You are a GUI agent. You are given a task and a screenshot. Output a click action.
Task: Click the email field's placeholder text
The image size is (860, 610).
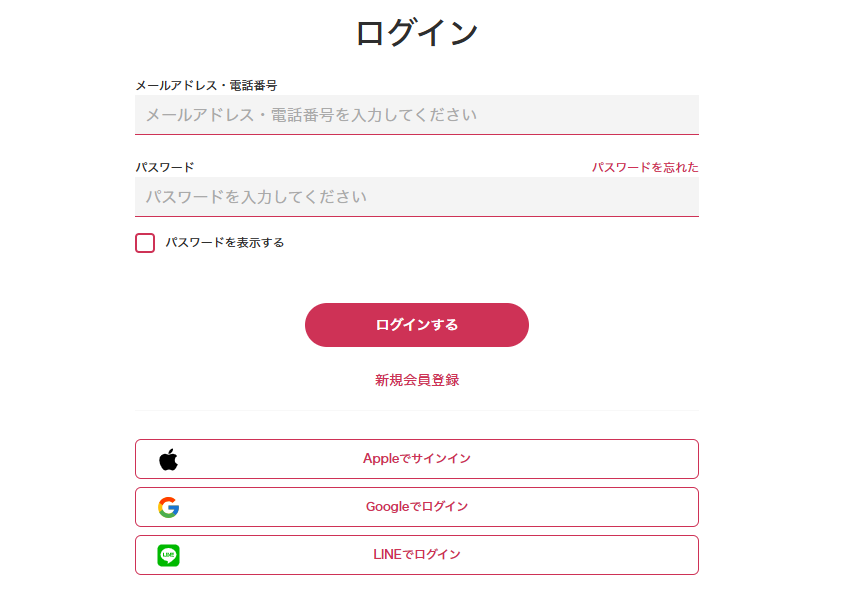tap(311, 115)
